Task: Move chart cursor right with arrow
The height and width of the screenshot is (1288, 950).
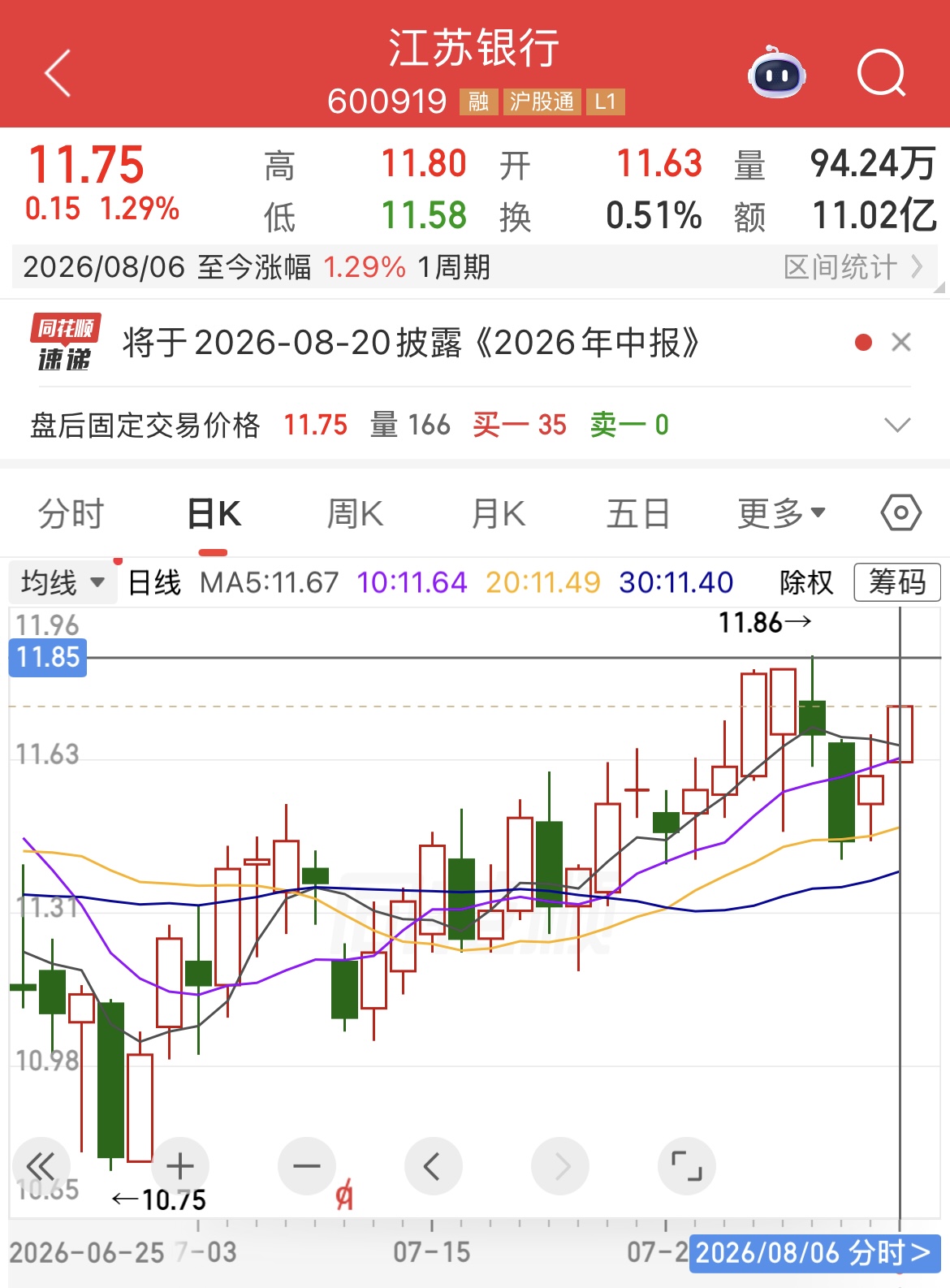Action: click(560, 1167)
